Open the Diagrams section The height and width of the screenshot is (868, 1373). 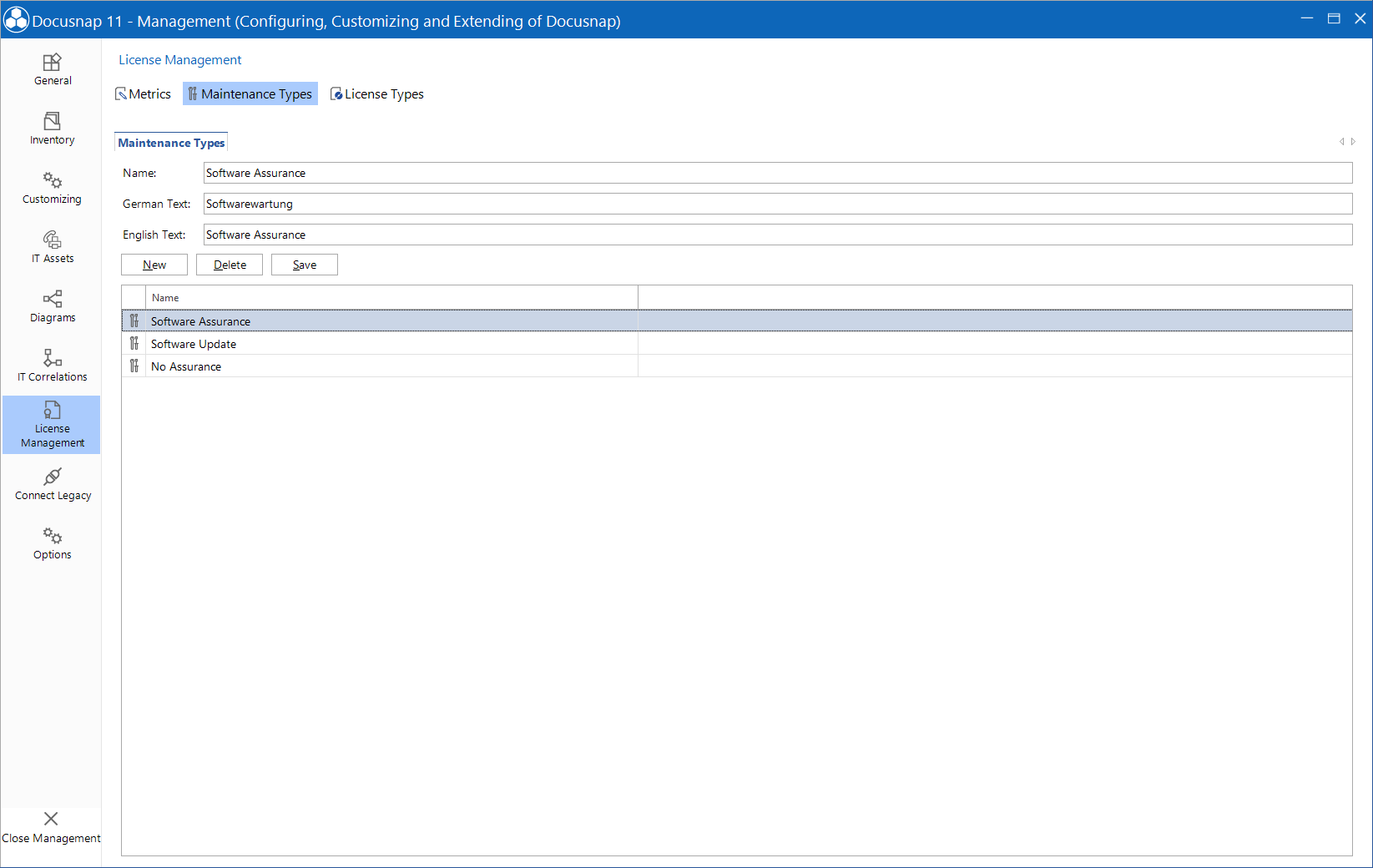coord(52,305)
